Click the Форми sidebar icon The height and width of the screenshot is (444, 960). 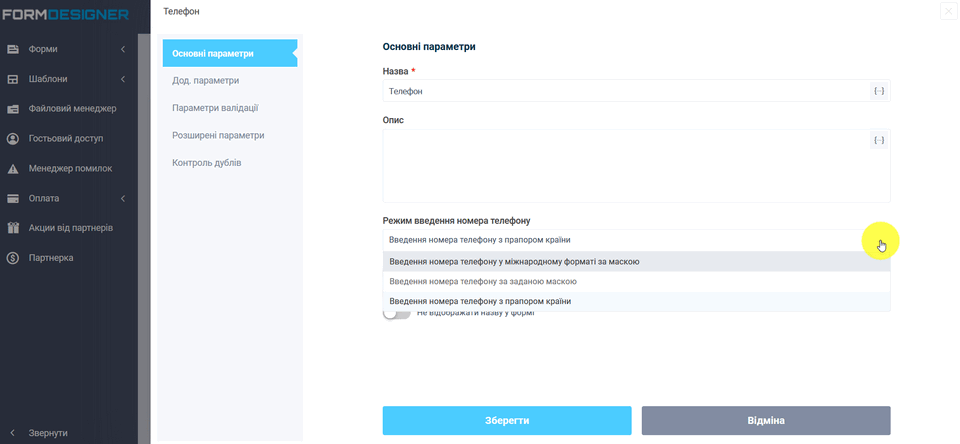pos(14,49)
